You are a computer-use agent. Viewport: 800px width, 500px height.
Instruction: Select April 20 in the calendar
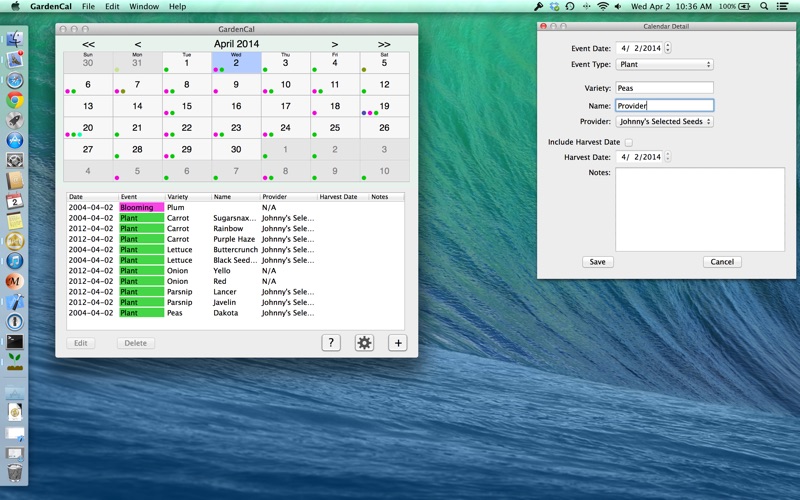88,128
